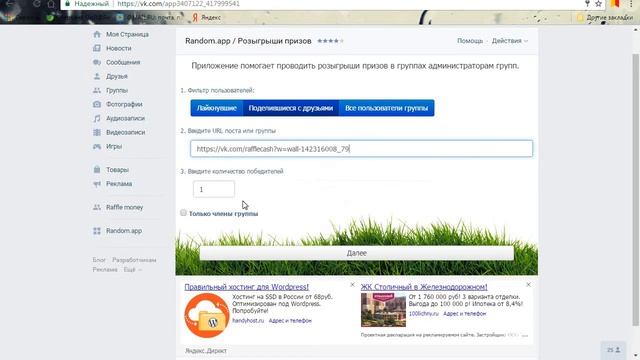Open the Реклама megaphone icon
The width and height of the screenshot is (640, 360).
pos(97,184)
